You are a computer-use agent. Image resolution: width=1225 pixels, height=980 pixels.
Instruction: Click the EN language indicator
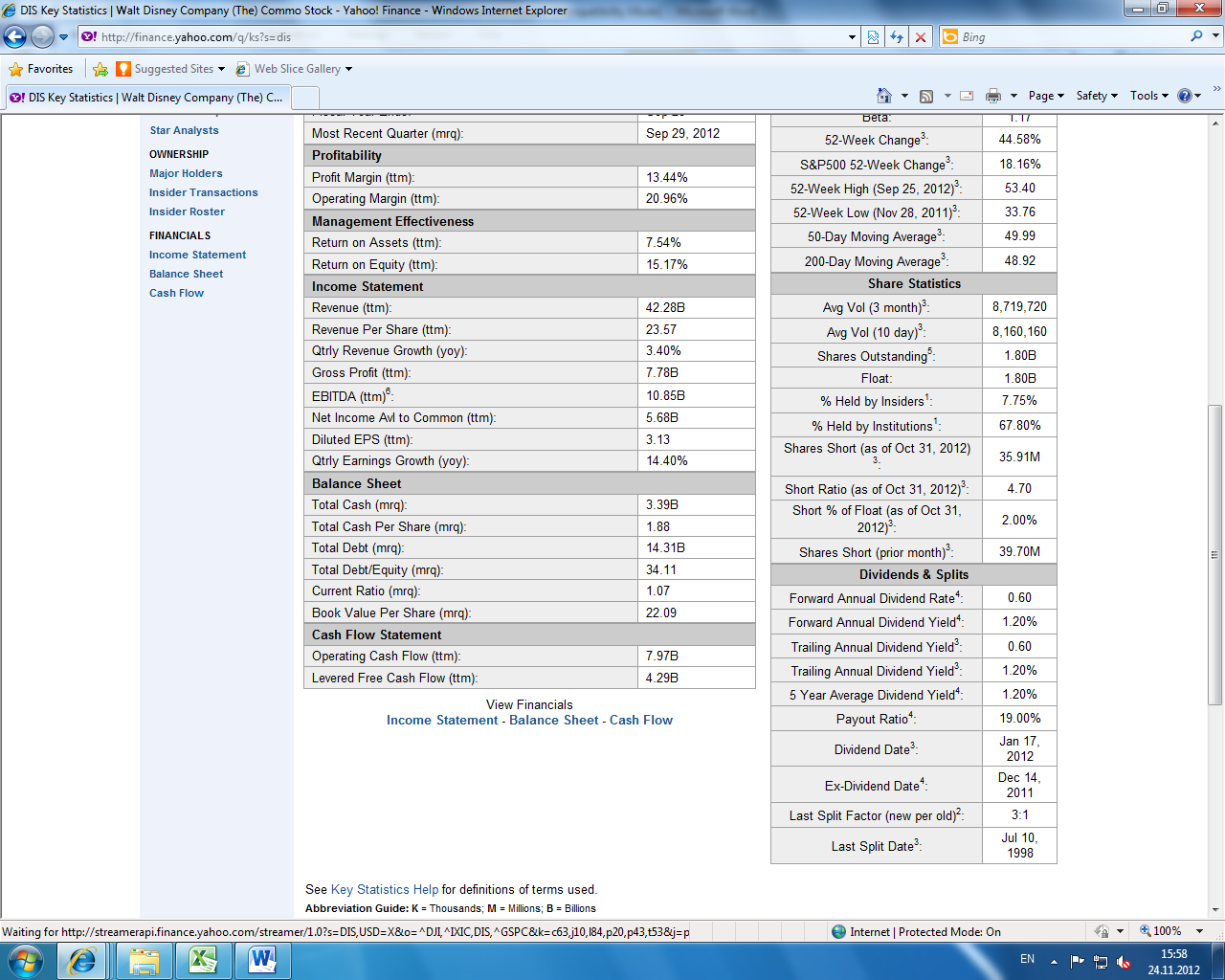tap(1027, 959)
